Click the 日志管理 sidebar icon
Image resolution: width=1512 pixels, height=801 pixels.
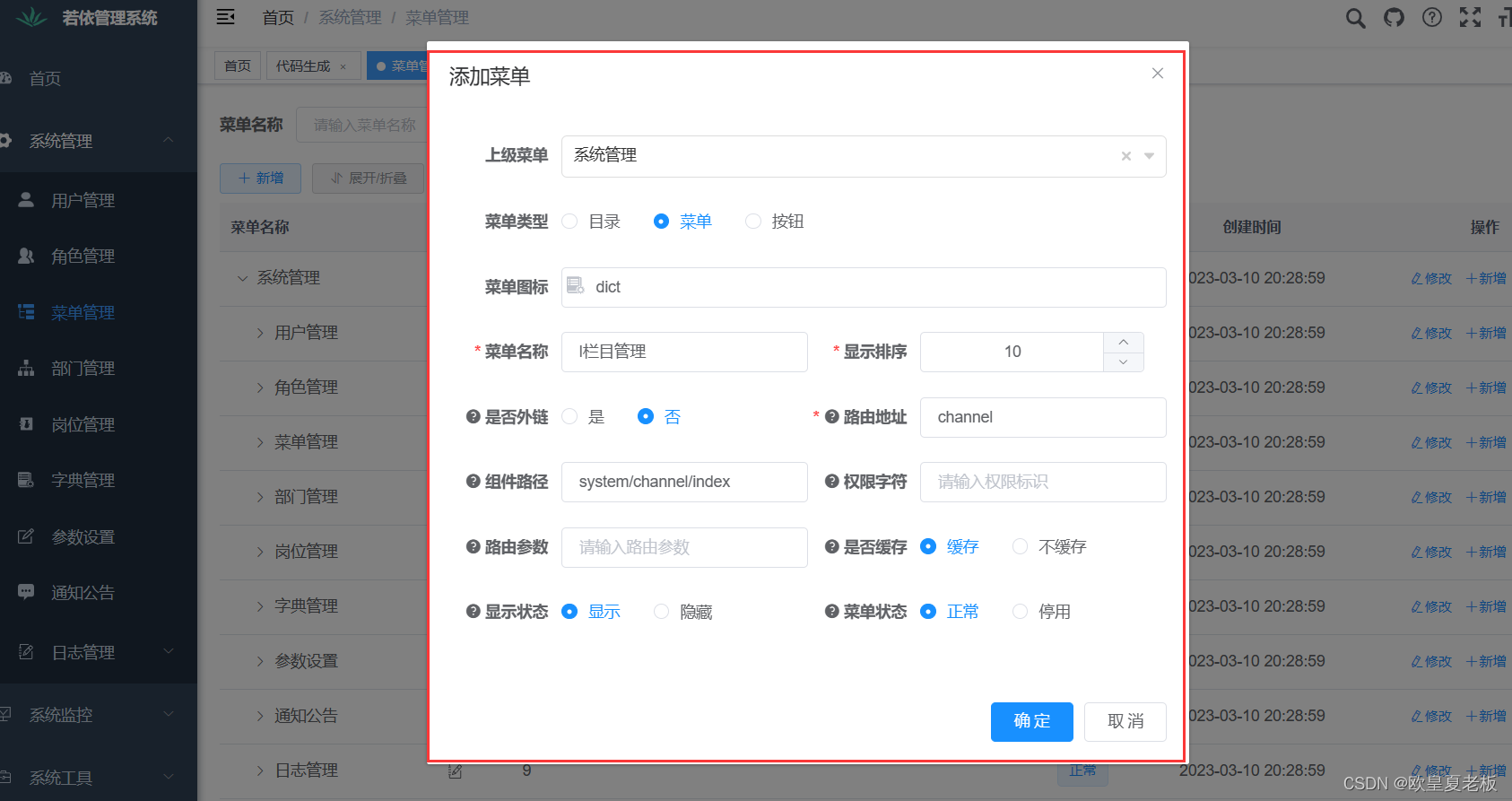26,652
